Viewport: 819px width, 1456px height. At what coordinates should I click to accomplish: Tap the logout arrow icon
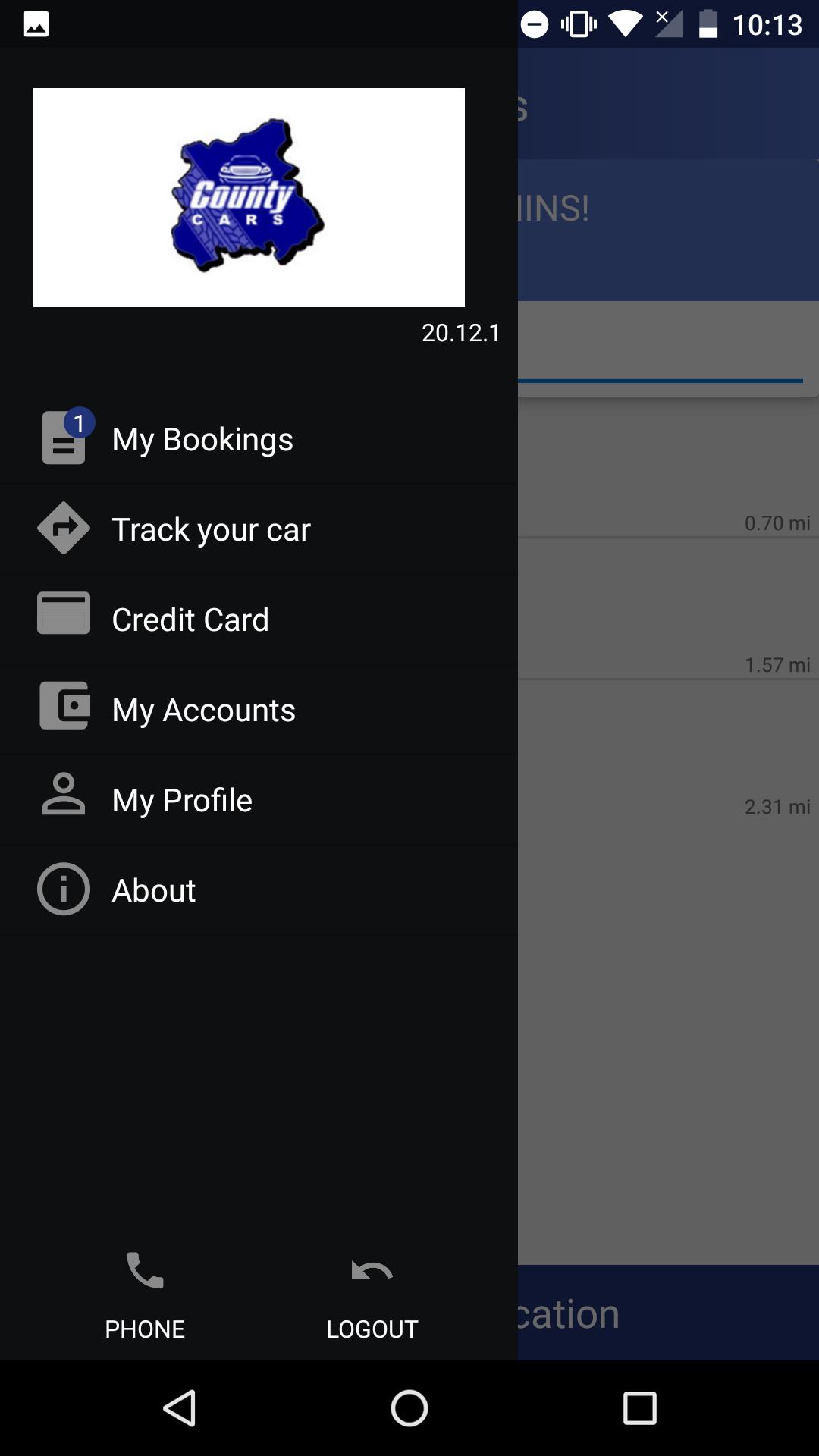(372, 1270)
